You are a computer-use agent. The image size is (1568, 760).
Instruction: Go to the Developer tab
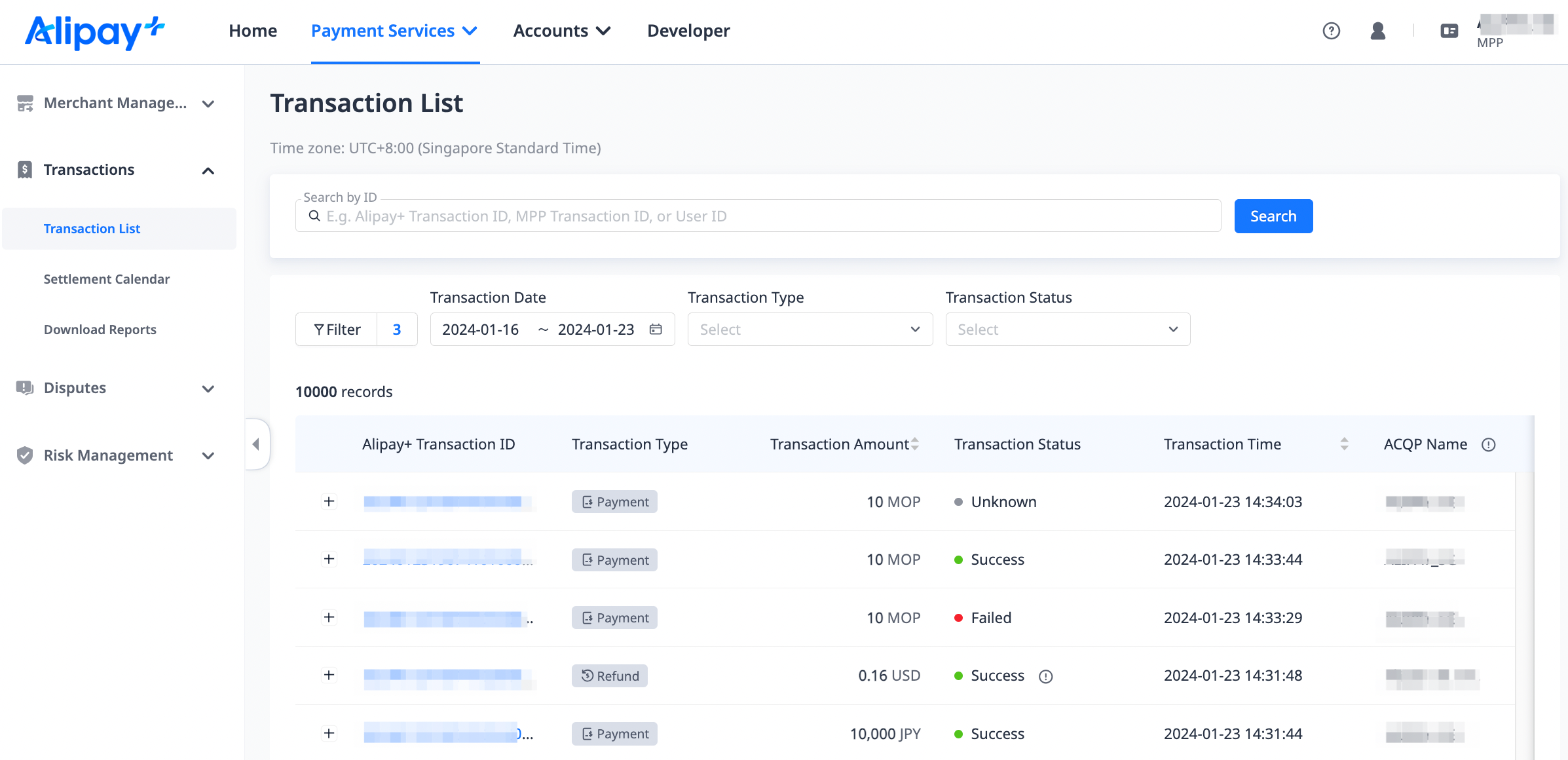pos(688,31)
